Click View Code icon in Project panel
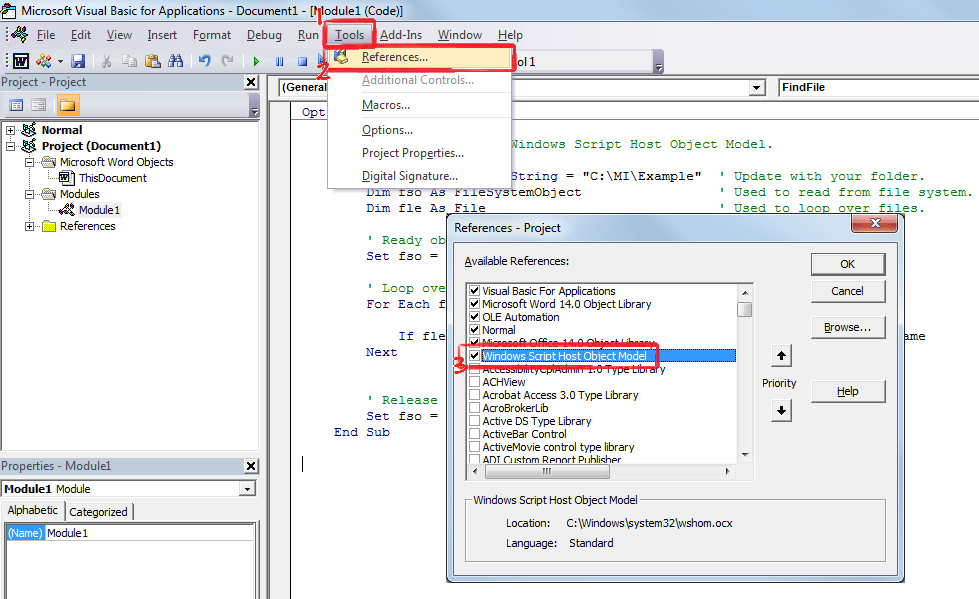 [16, 105]
